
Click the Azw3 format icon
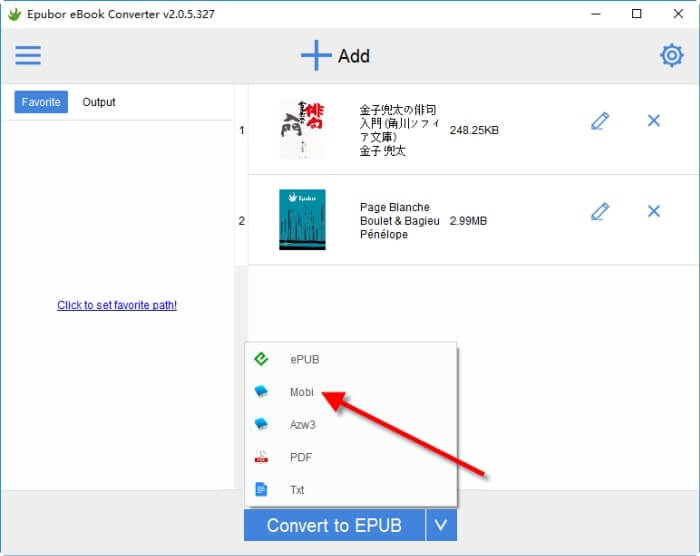point(261,424)
